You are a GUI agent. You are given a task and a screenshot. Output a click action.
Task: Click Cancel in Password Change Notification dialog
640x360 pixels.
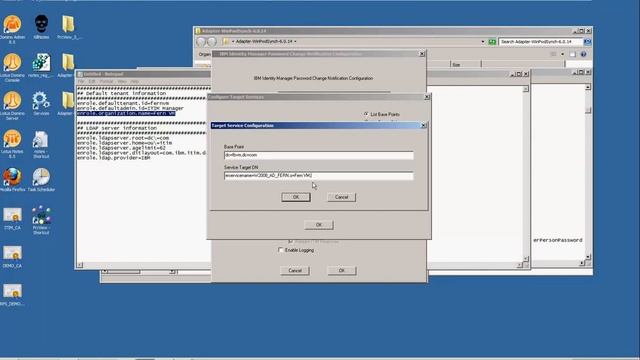click(295, 271)
